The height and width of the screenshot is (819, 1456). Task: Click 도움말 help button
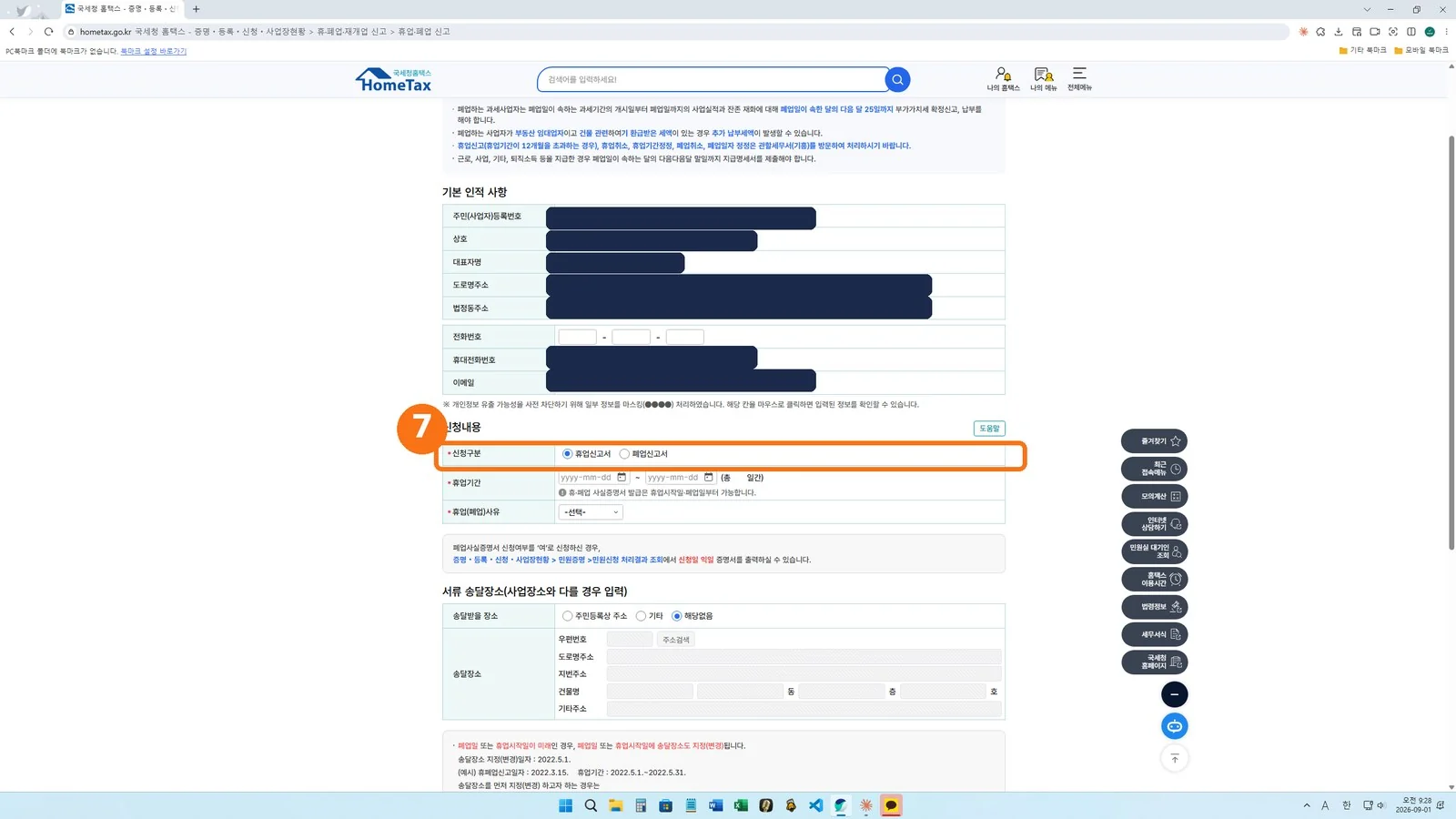click(x=989, y=429)
